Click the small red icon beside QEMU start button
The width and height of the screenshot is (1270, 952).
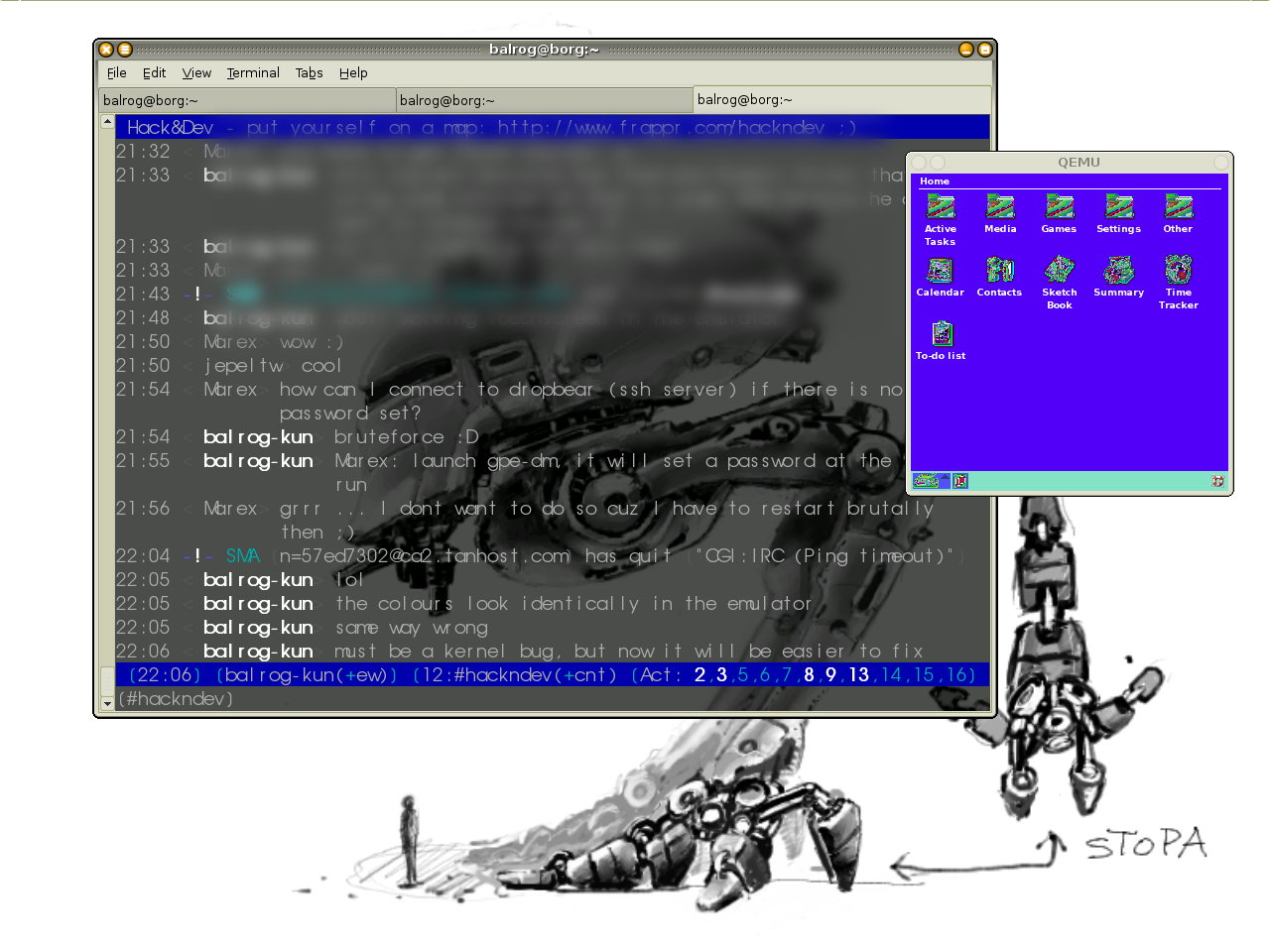[x=960, y=481]
